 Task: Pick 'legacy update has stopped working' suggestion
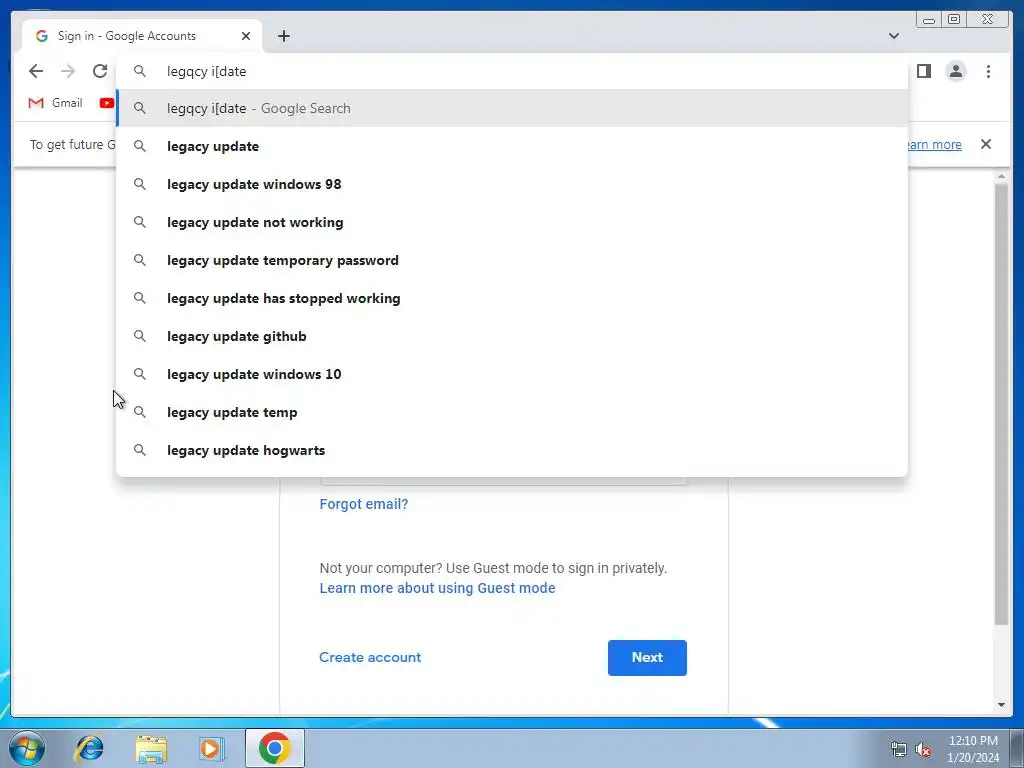(512, 298)
